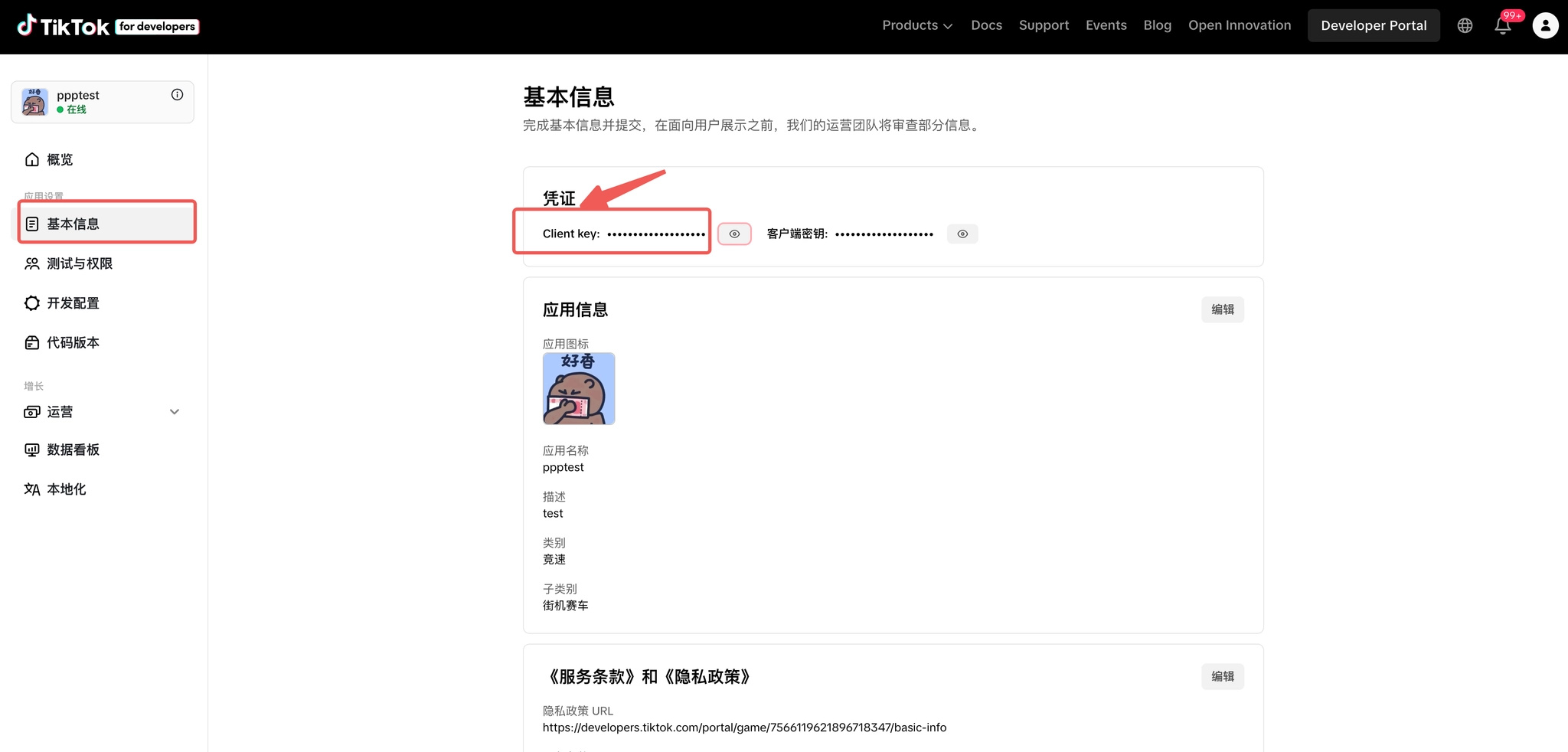Click the 应用信息 section heading
Viewport: 1568px width, 752px height.
click(x=576, y=309)
